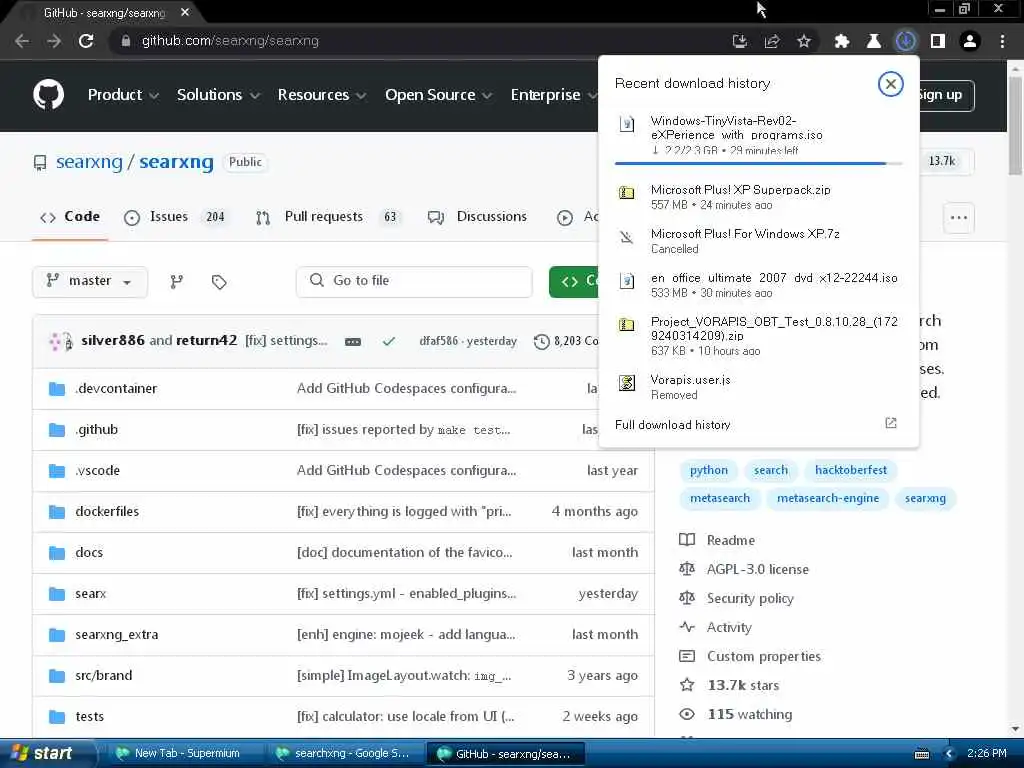Click the metasearch-engine topic tag

click(828, 498)
